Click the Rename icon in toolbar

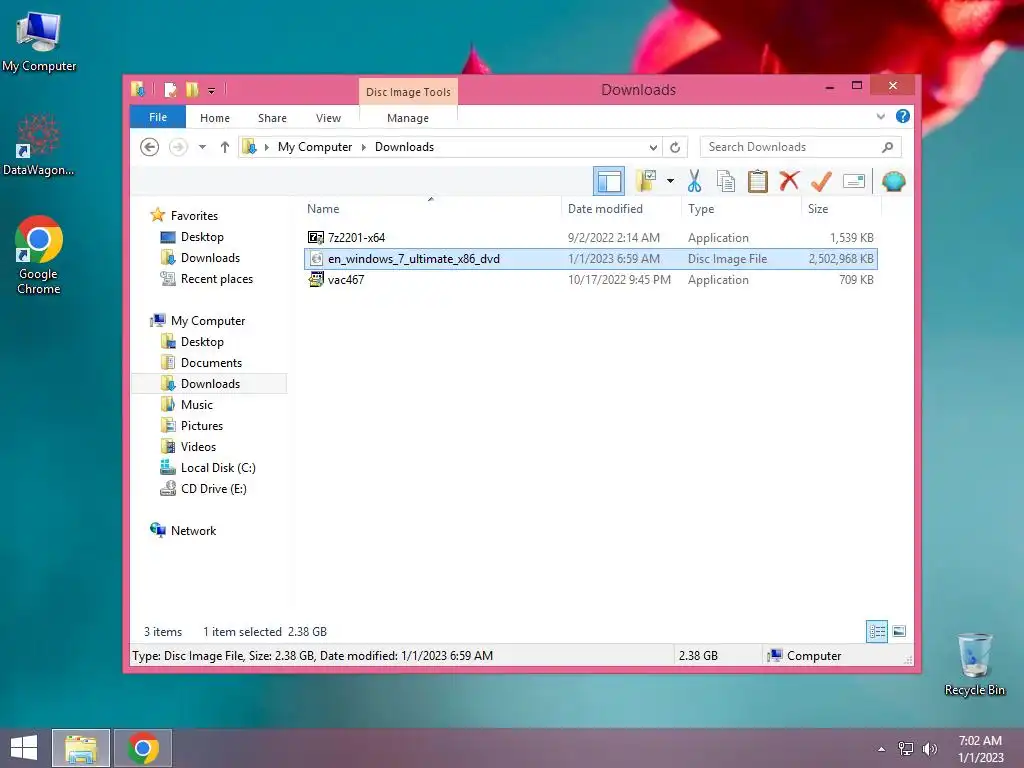854,182
